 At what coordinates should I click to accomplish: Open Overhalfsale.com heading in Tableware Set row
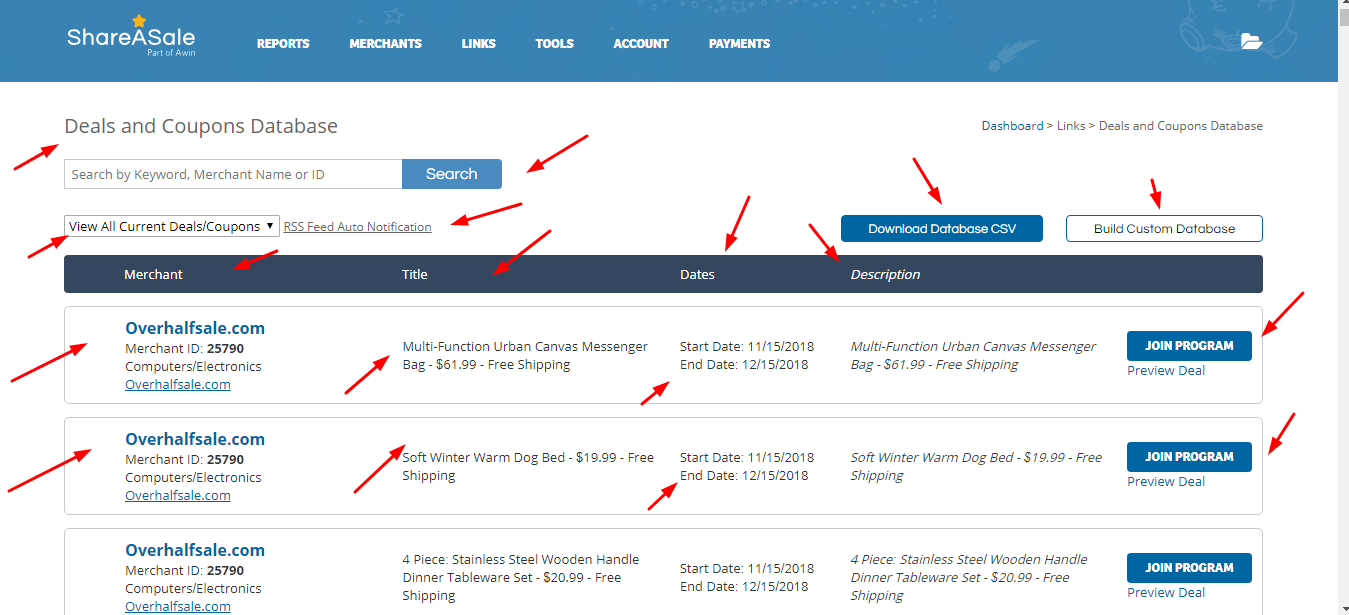[x=195, y=550]
